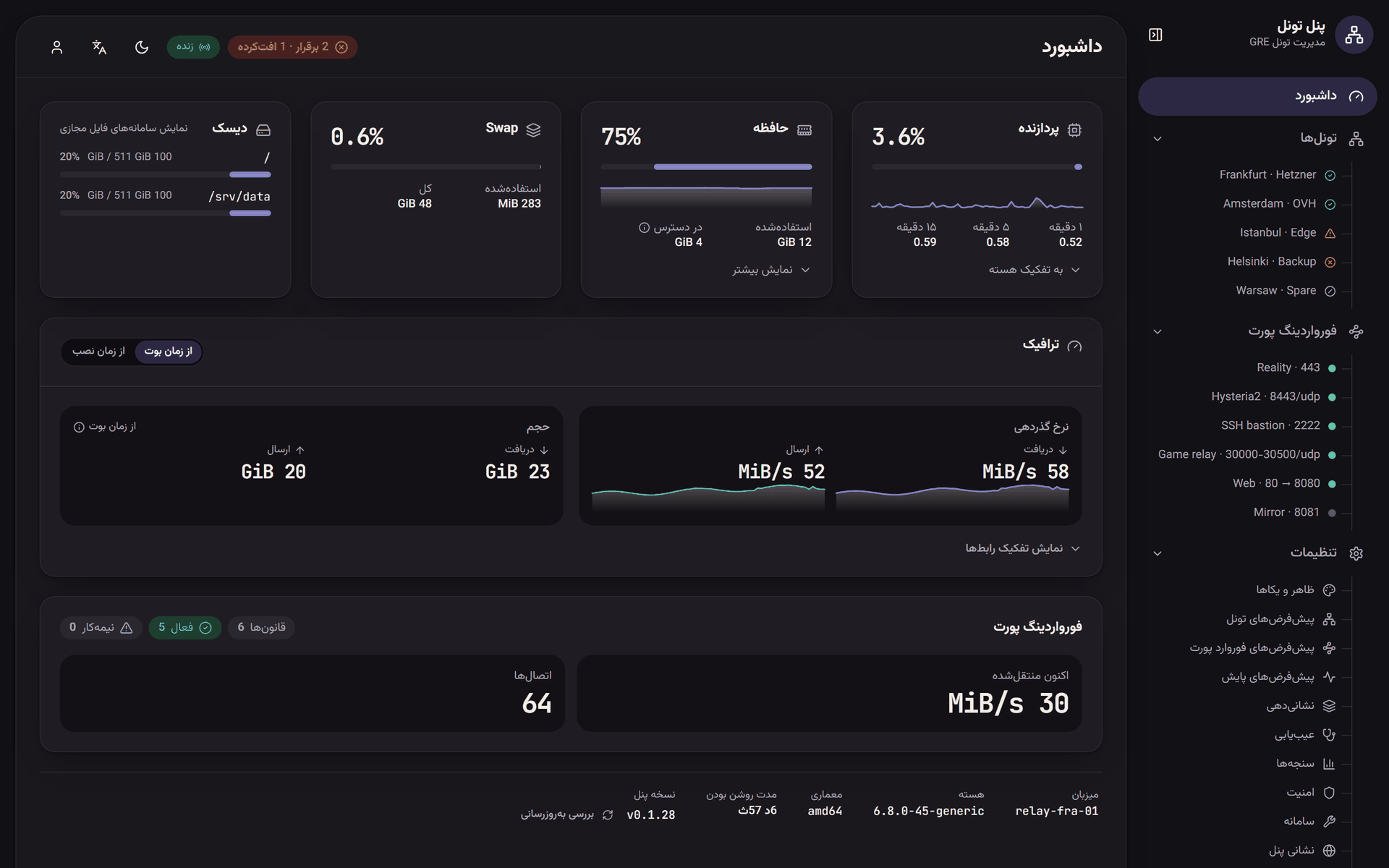This screenshot has height=868, width=1389.
Task: Open داشبورد in the sidebar
Action: [1257, 96]
